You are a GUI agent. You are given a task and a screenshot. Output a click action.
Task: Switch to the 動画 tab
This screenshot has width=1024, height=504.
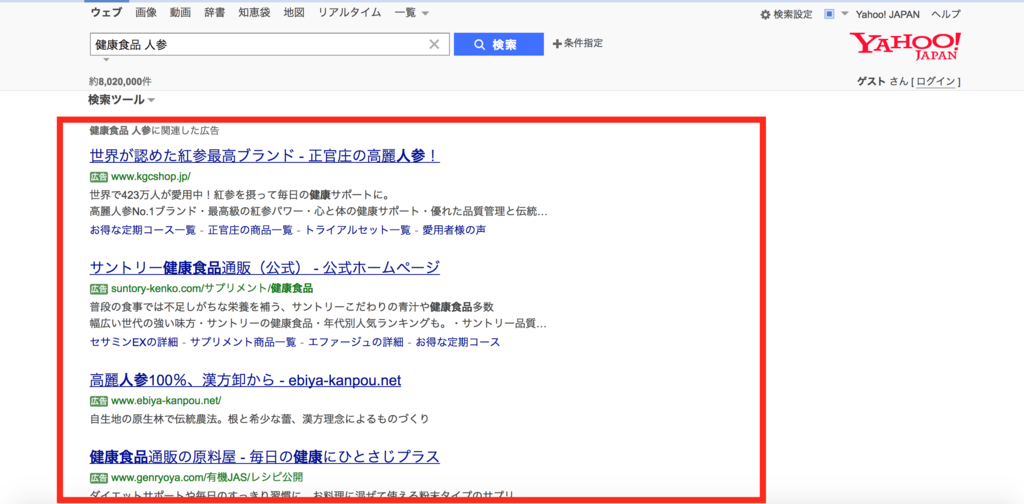[180, 13]
